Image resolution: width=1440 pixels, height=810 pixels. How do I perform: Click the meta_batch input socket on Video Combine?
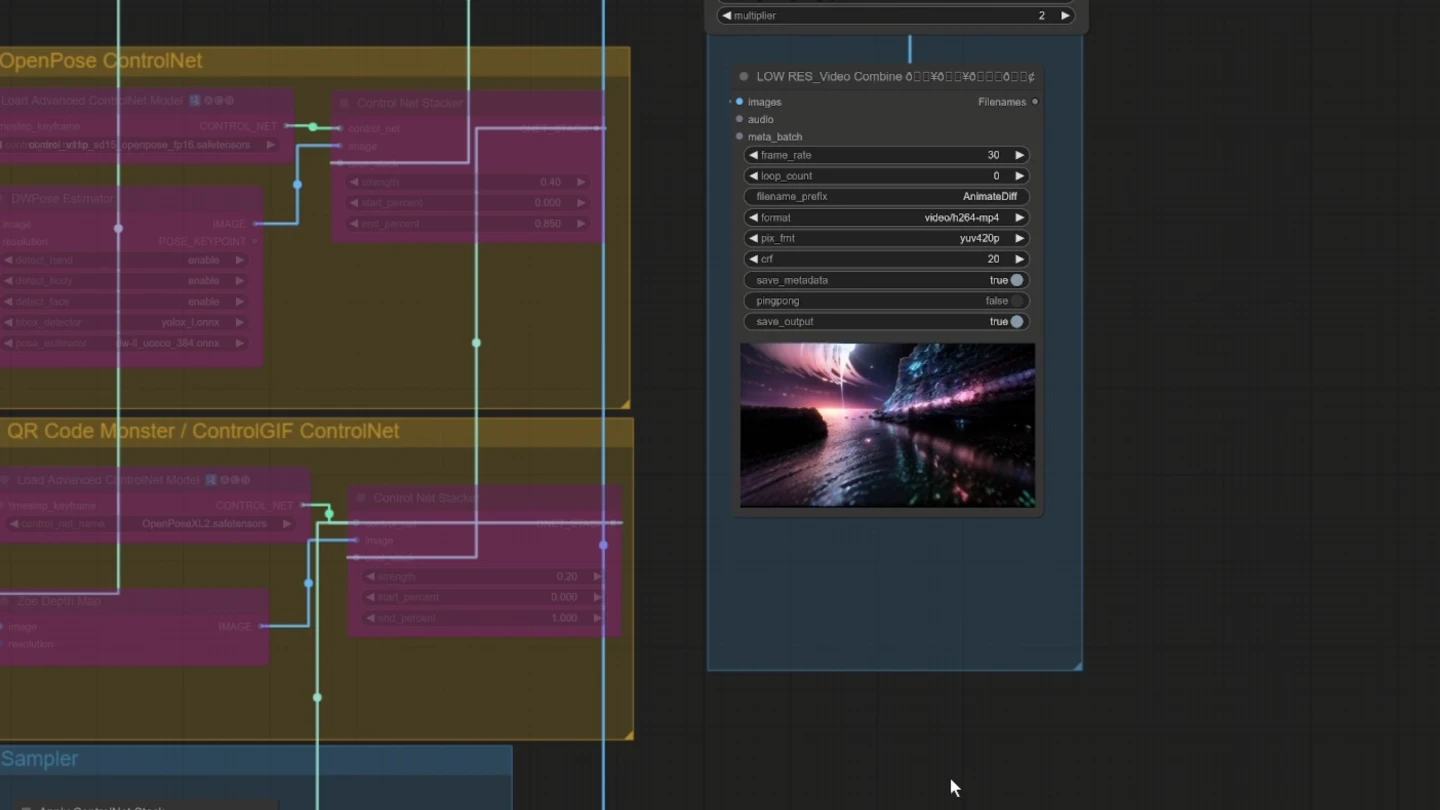point(739,136)
